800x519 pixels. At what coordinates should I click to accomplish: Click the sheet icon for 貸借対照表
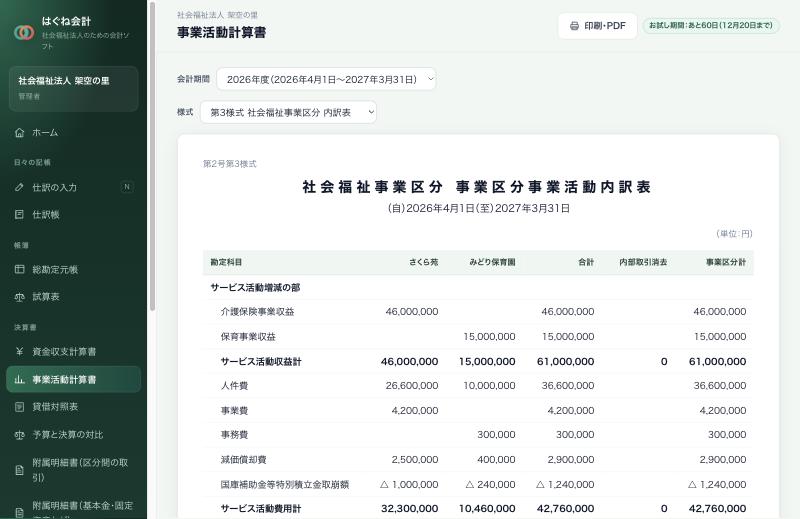pyautogui.click(x=19, y=407)
